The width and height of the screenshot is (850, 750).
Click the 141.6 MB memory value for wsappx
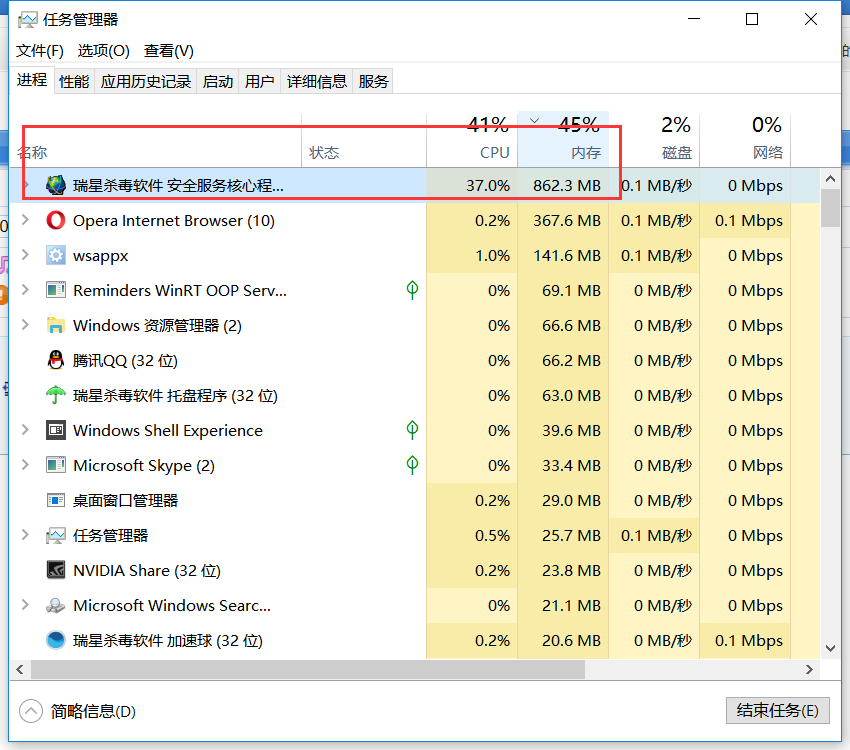[x=567, y=255]
